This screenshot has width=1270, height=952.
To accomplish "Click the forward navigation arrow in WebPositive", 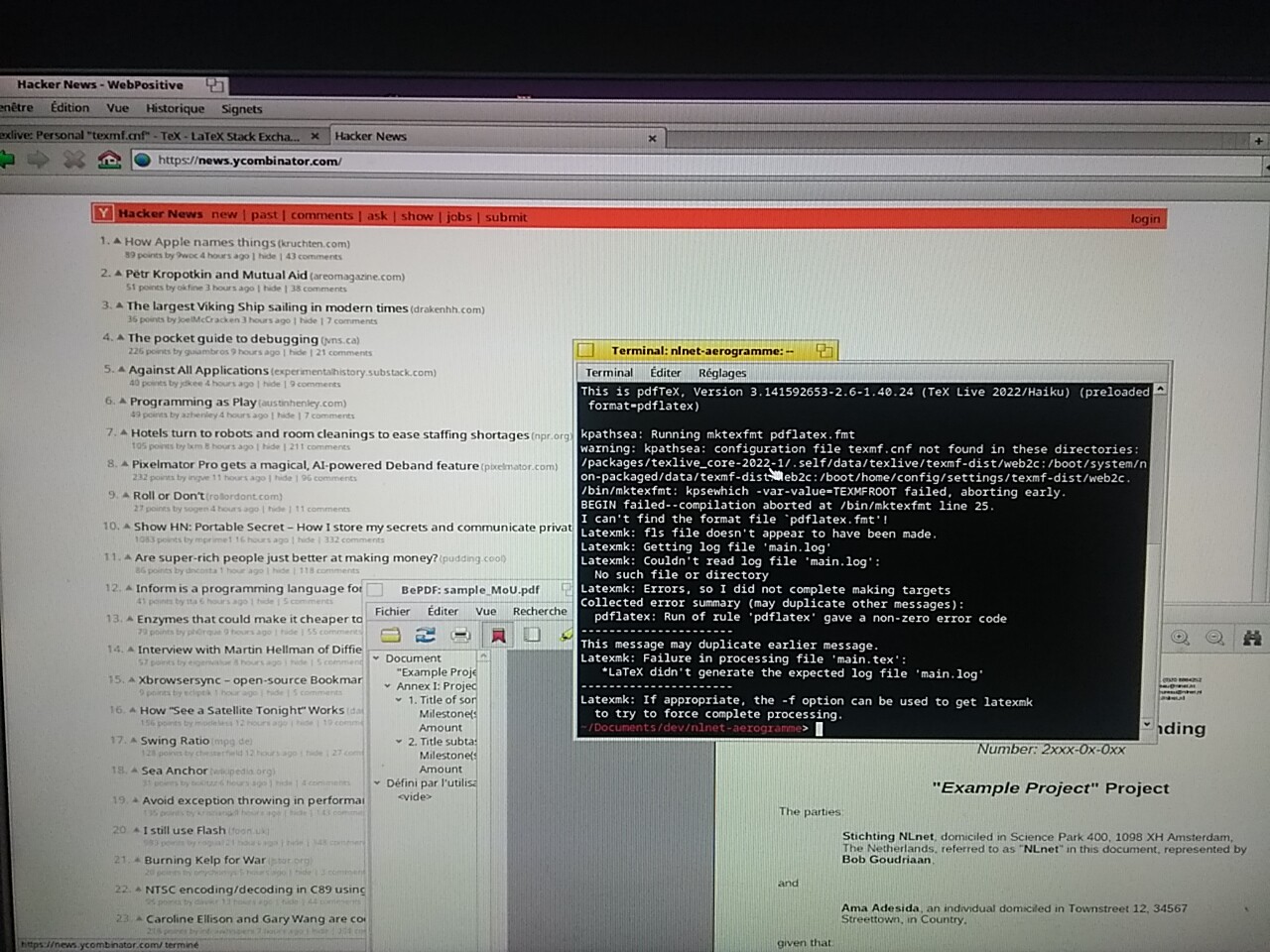I will click(x=39, y=160).
